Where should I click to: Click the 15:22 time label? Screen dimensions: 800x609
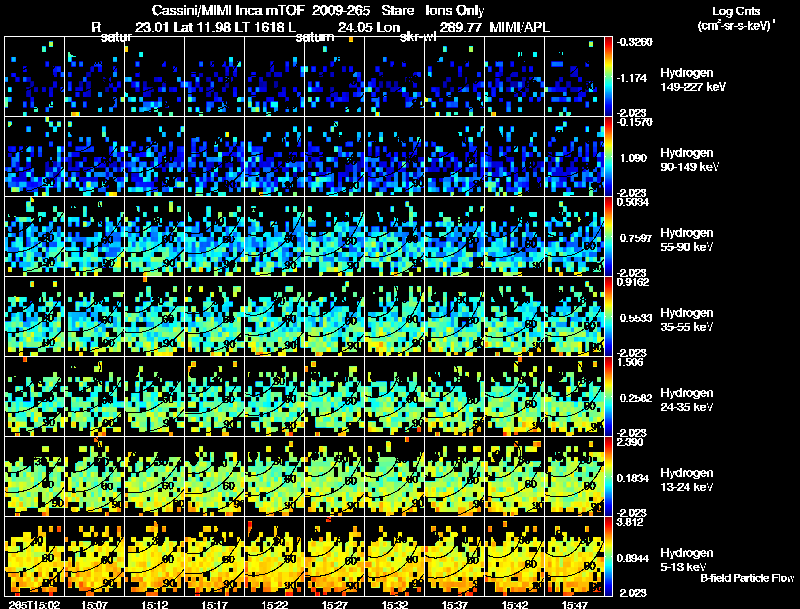click(x=274, y=605)
